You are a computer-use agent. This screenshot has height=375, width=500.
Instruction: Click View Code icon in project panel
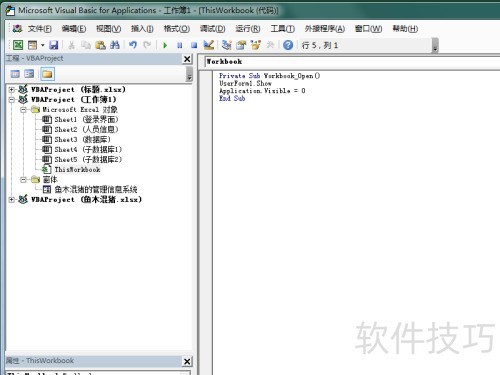tap(15, 74)
